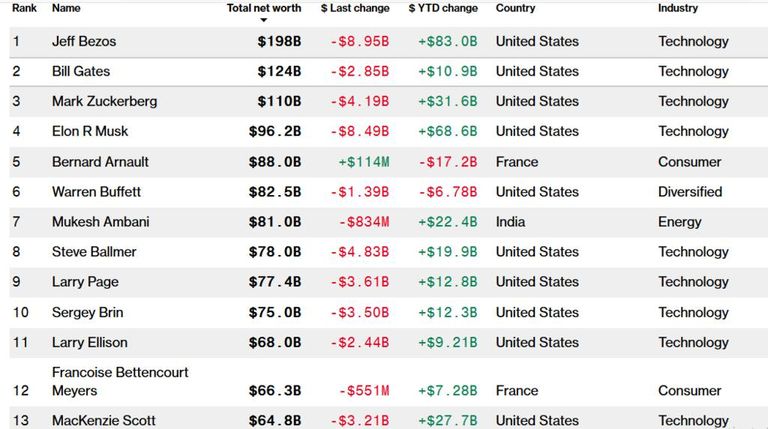Sort by the $ Last change header
The width and height of the screenshot is (768, 429).
pos(355,8)
